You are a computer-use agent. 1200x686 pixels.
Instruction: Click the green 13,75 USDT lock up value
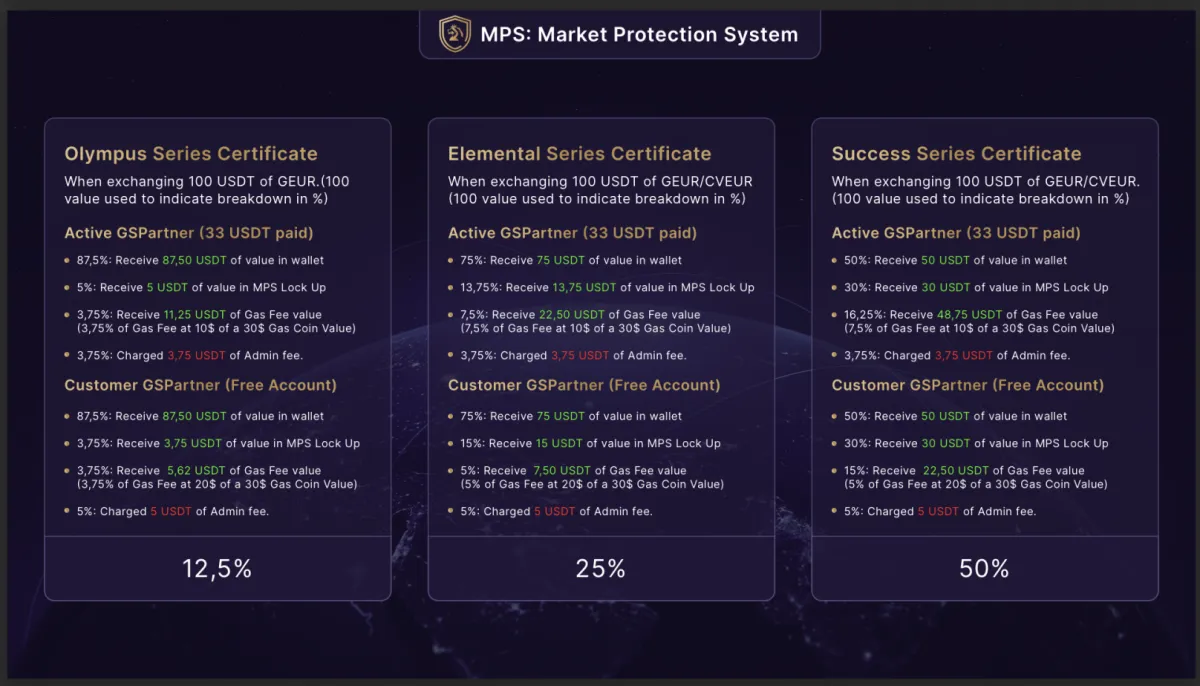point(583,287)
